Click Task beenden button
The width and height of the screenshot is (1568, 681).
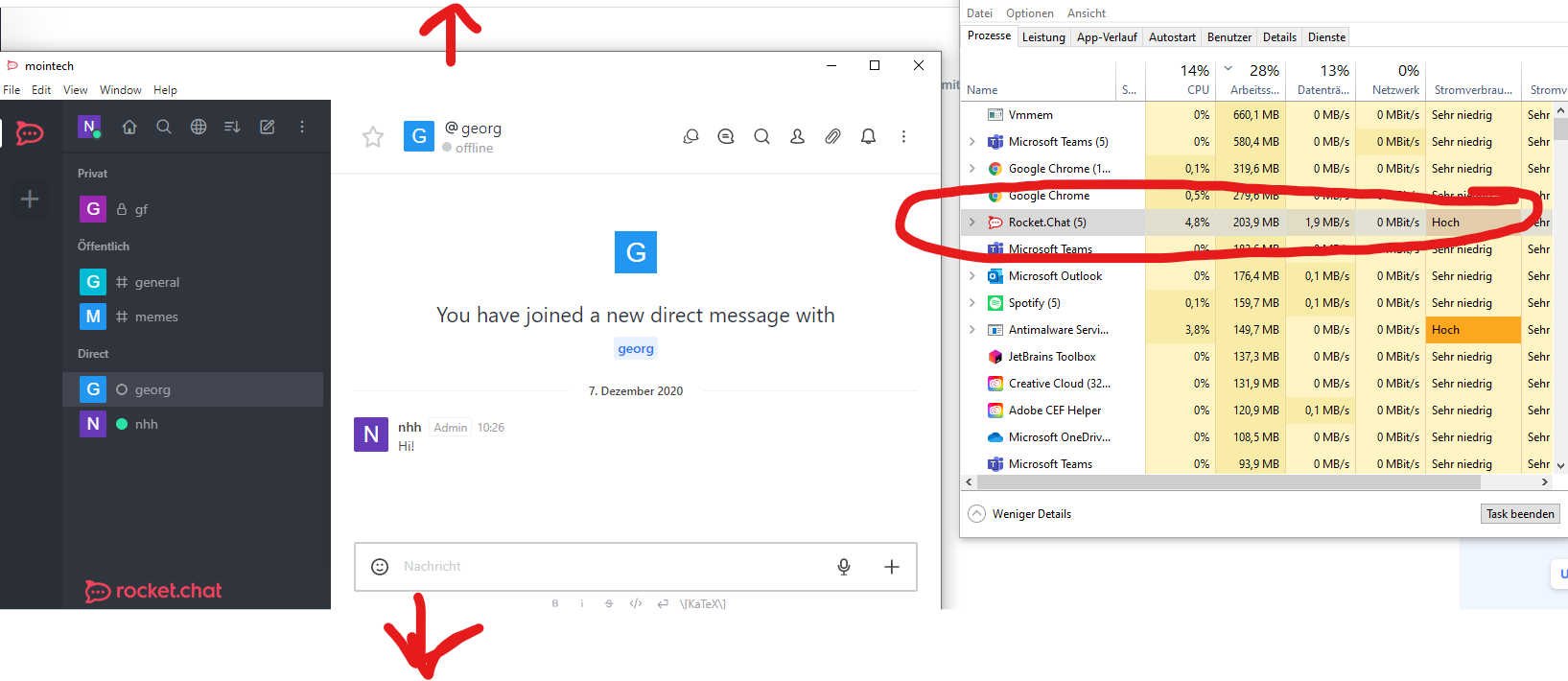(1520, 514)
